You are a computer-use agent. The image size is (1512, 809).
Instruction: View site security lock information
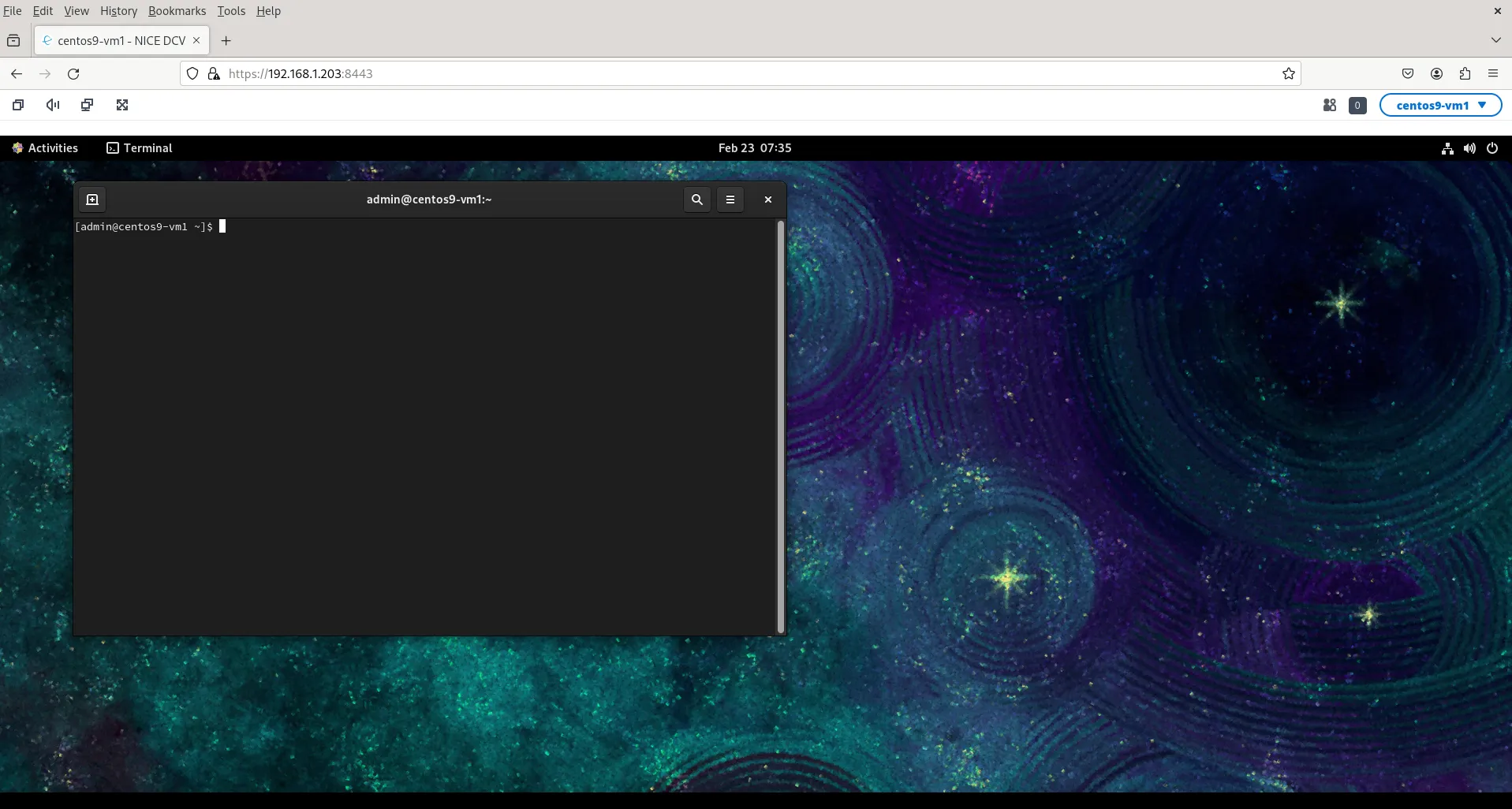[x=213, y=73]
